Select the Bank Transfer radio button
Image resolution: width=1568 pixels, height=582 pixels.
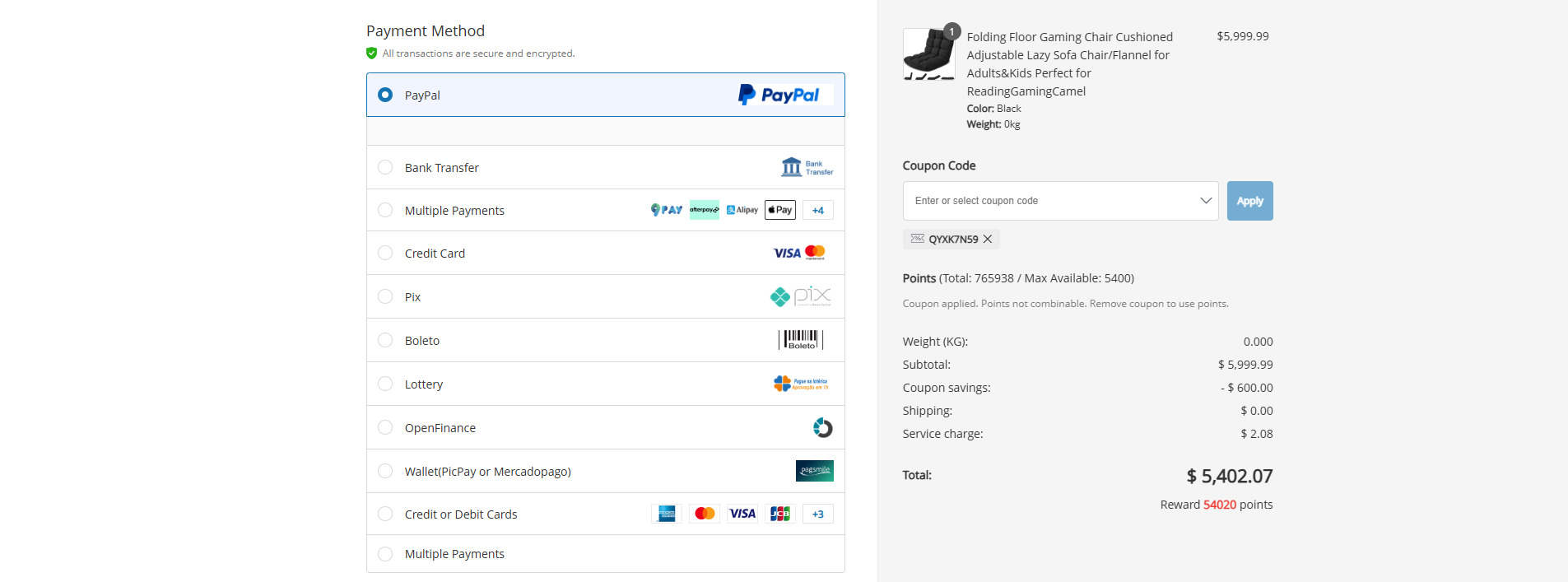click(385, 167)
